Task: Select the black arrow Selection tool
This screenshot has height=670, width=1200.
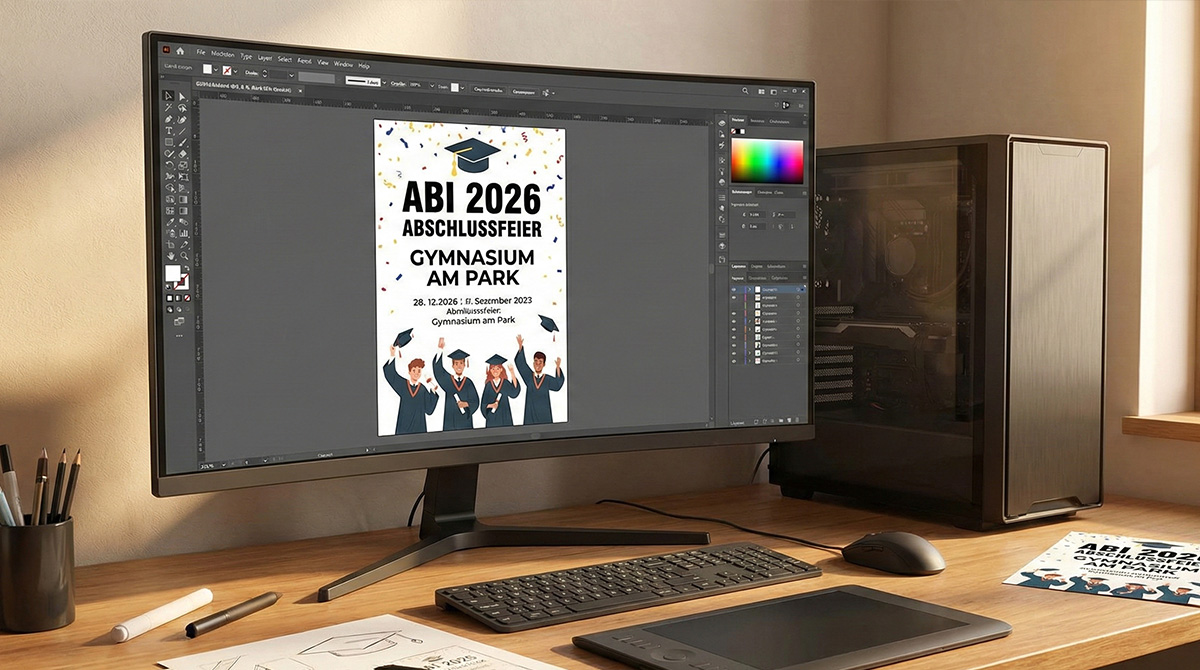Action: click(168, 96)
